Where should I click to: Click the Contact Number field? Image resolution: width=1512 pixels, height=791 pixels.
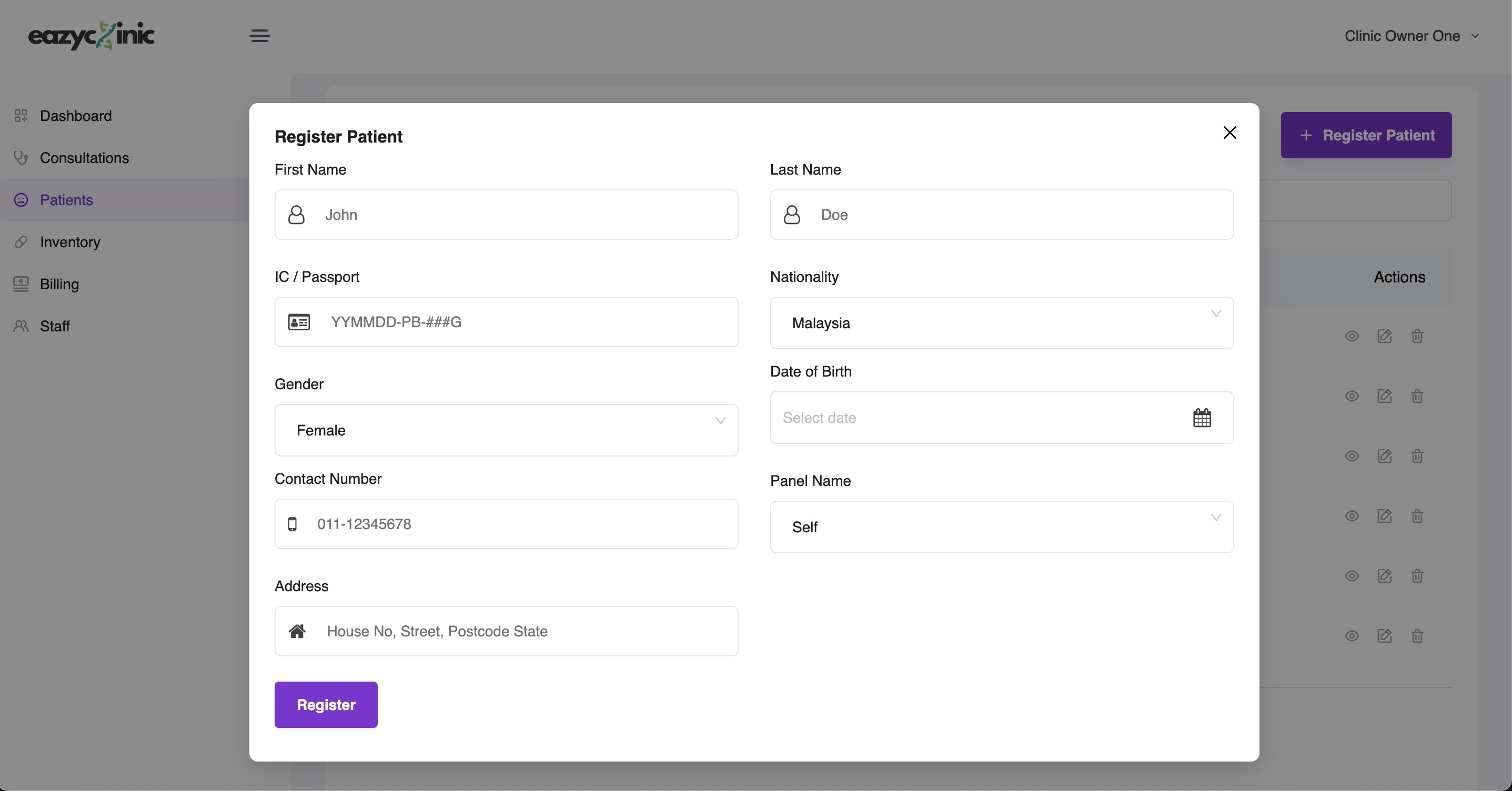click(506, 524)
